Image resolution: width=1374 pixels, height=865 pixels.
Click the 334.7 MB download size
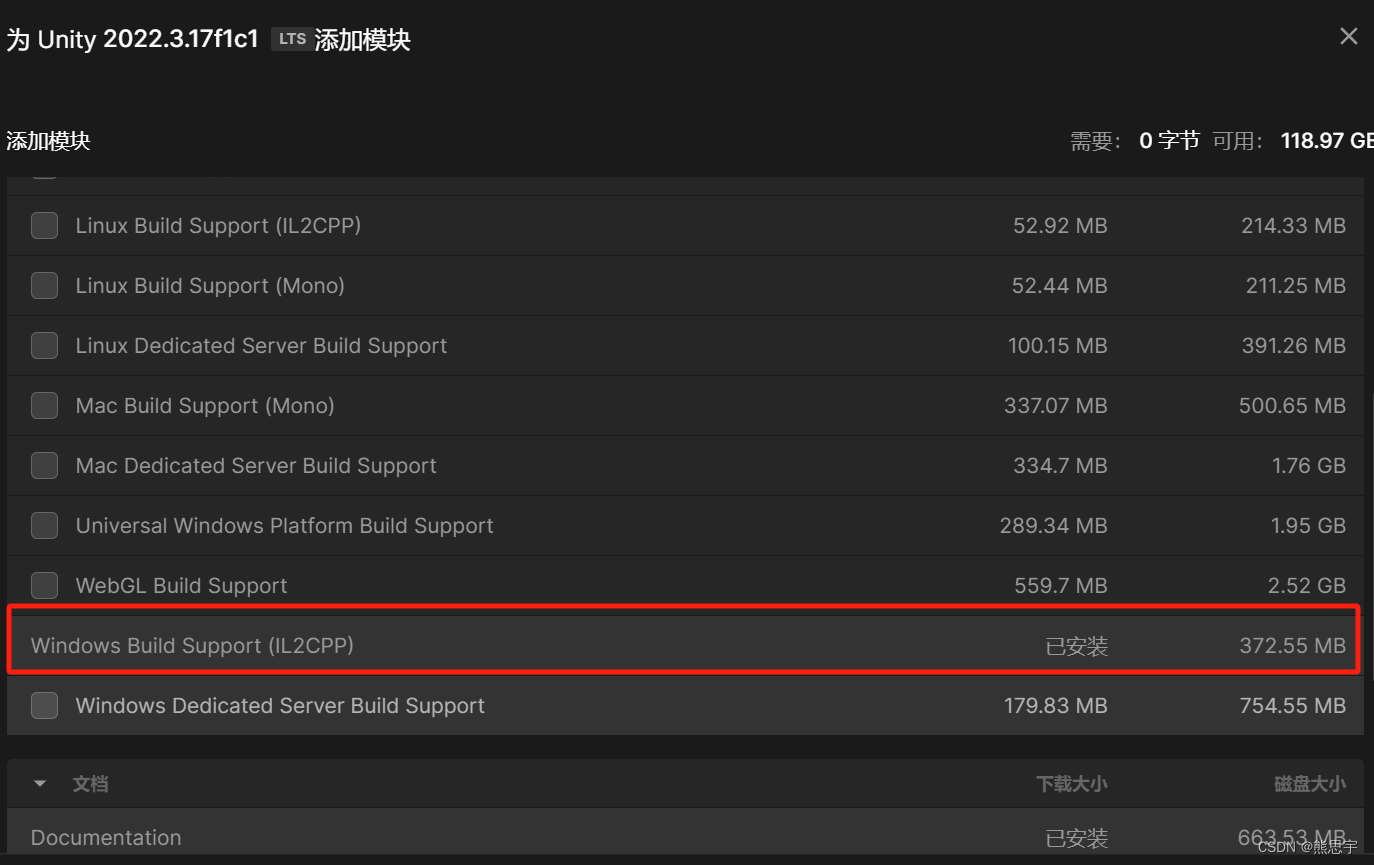tap(1060, 466)
